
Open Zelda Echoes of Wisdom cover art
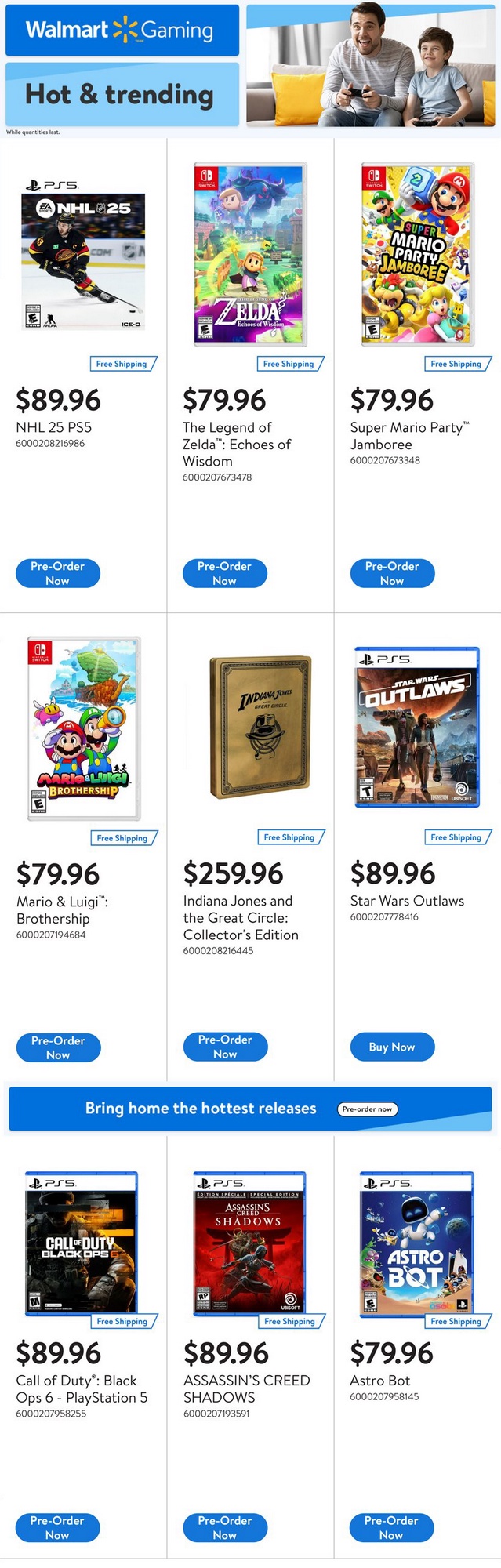point(250,254)
